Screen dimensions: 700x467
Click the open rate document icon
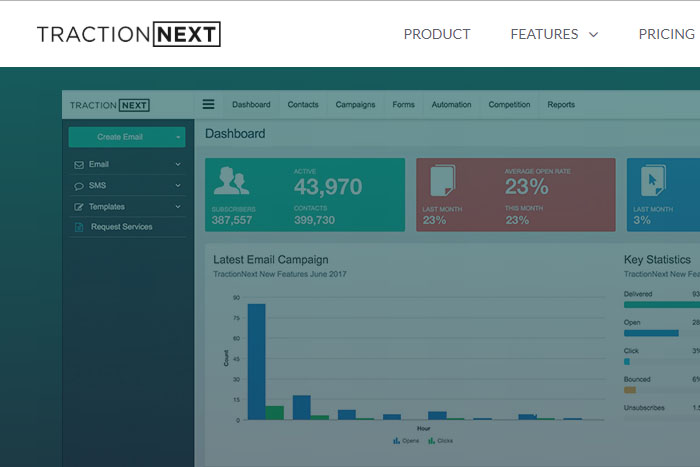point(442,182)
